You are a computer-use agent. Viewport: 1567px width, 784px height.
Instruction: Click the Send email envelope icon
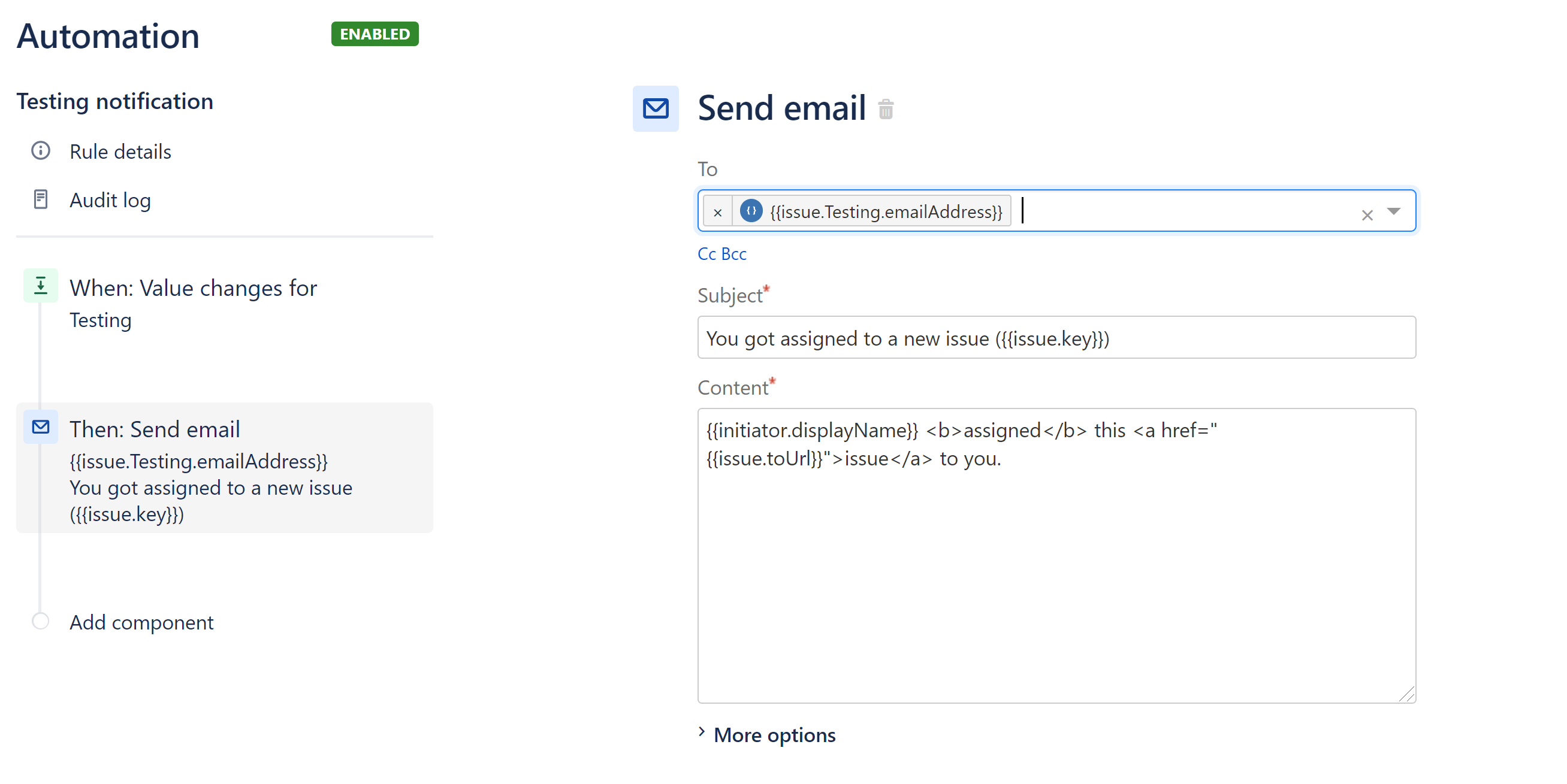click(656, 109)
